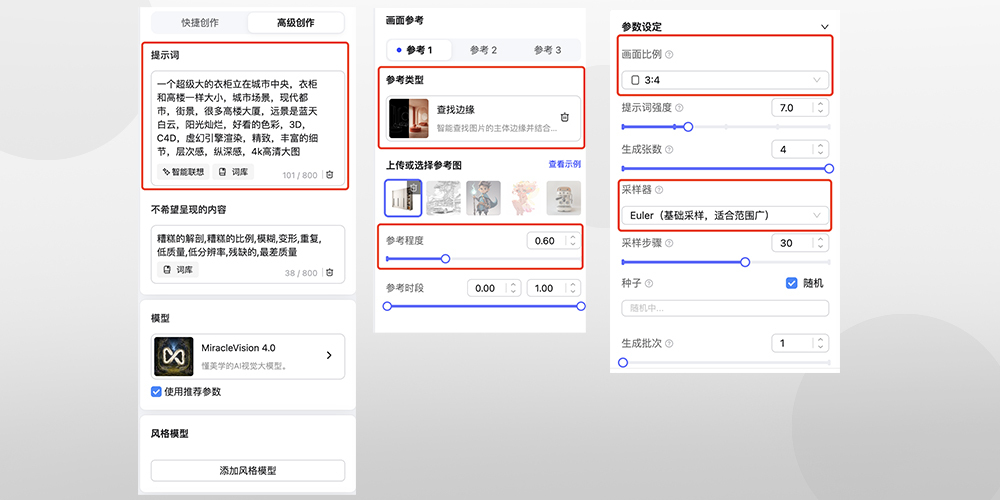Click the help icon beside 画面比例

pyautogui.click(x=669, y=55)
